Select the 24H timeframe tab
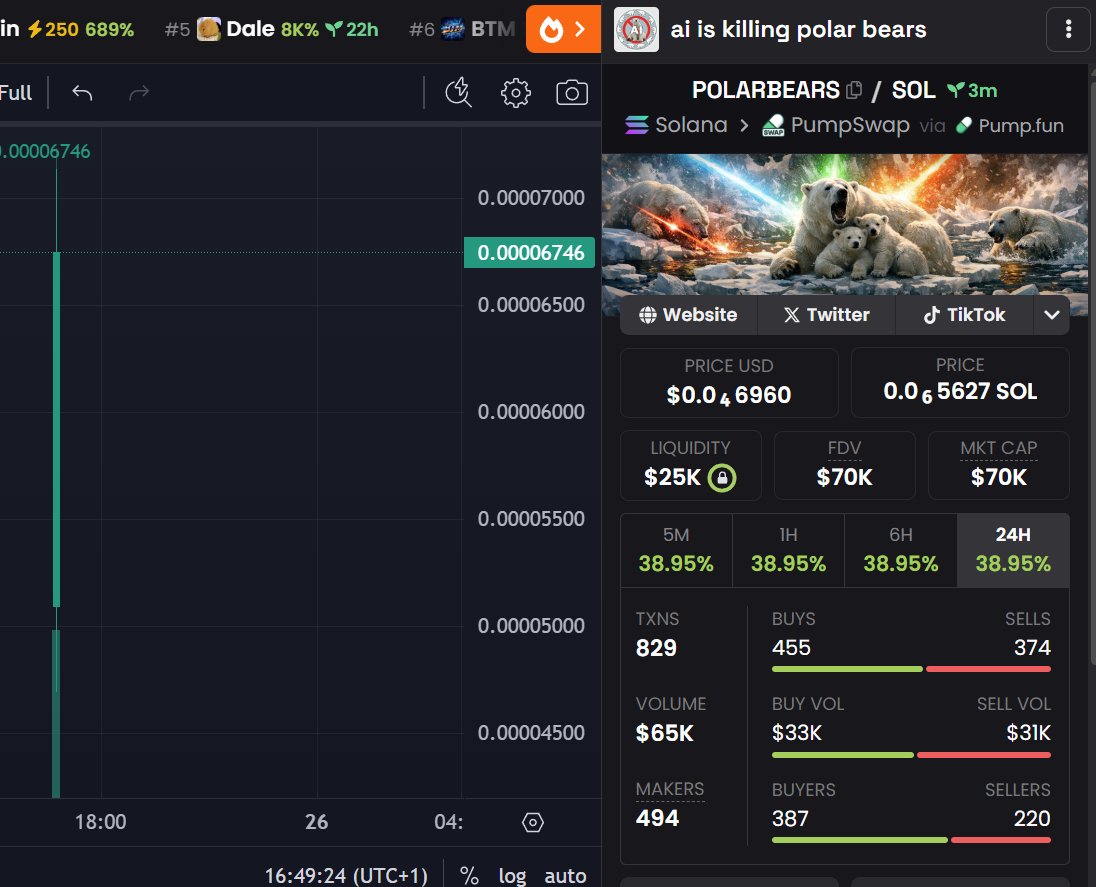 (1013, 550)
